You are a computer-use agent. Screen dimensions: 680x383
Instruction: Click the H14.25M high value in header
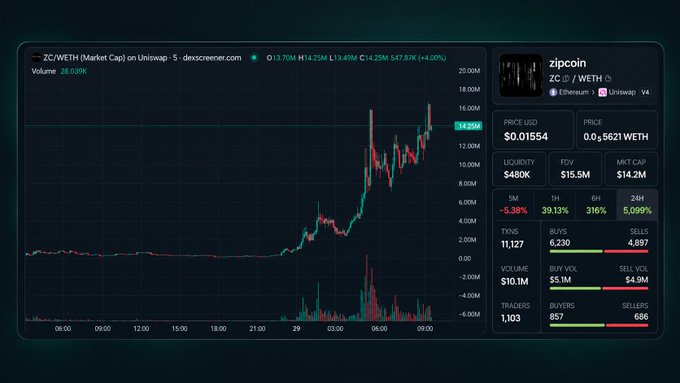pyautogui.click(x=312, y=58)
